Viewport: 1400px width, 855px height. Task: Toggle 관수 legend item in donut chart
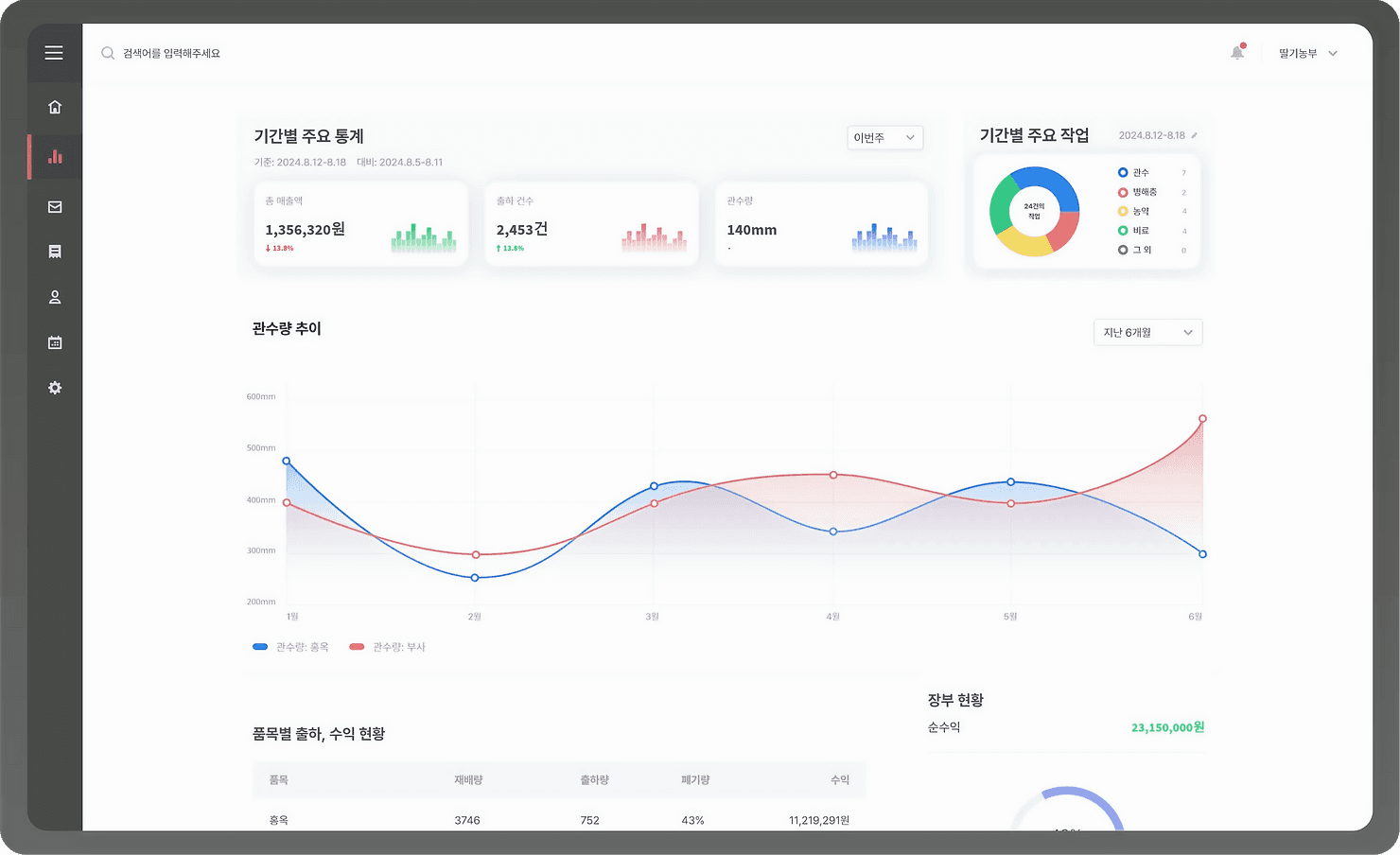pos(1152,172)
